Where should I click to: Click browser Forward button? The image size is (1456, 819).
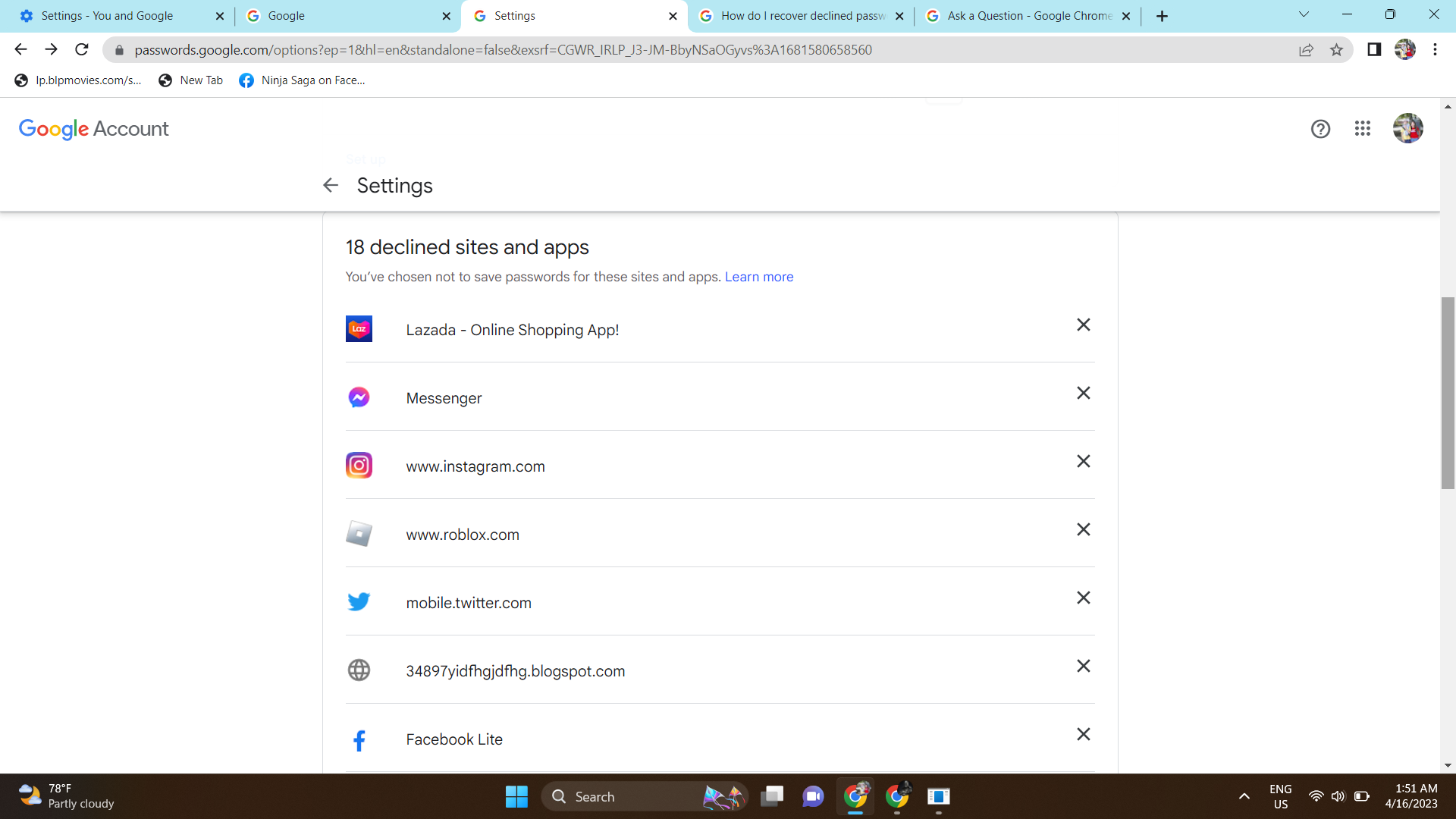coord(51,49)
